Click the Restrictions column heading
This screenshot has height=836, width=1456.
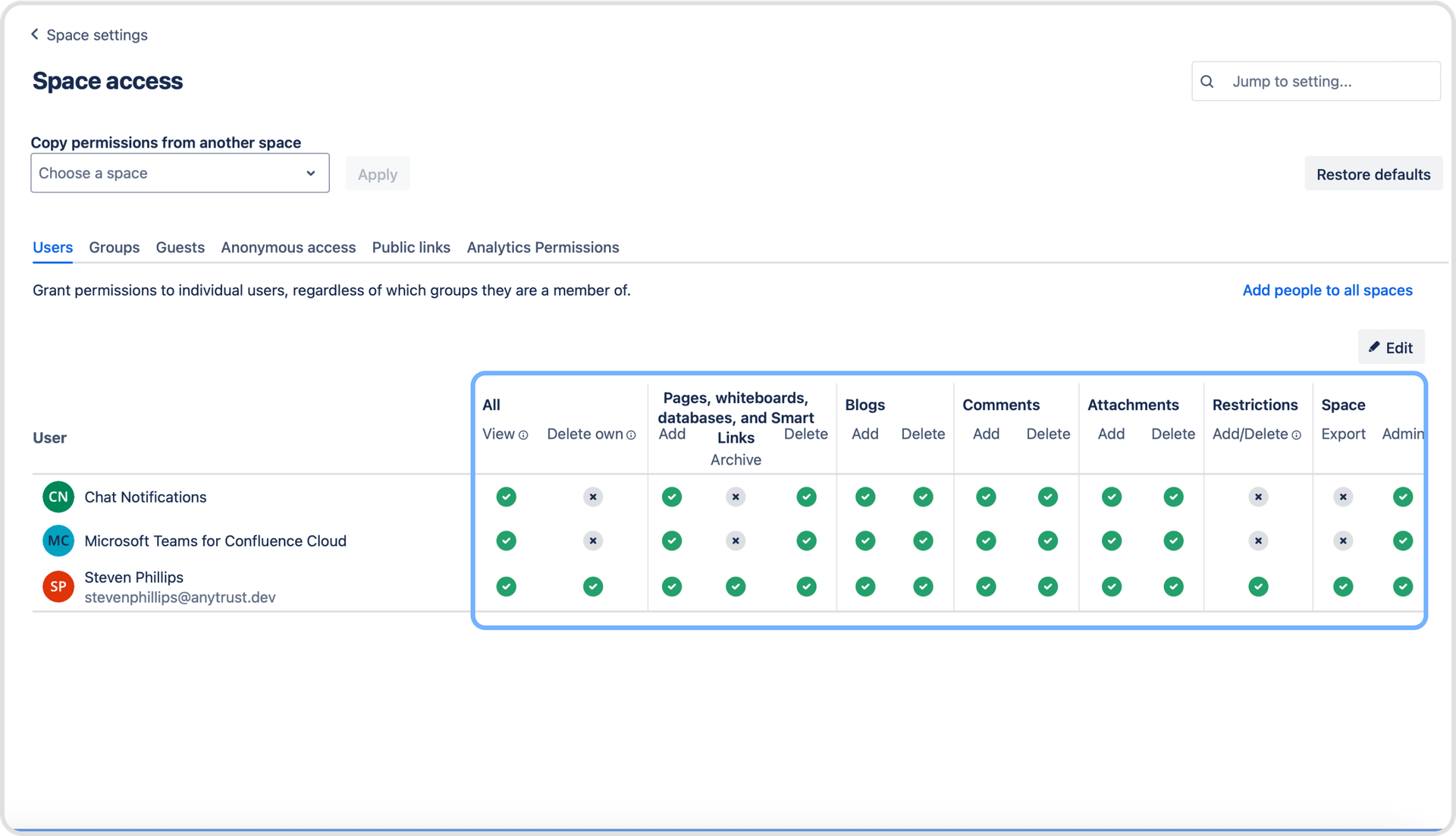(x=1255, y=405)
